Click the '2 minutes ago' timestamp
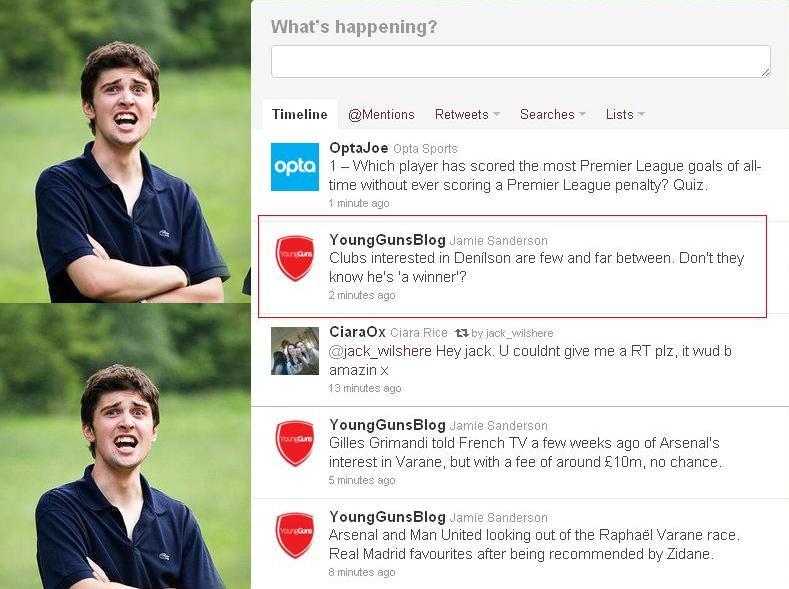Viewport: 789px width, 589px height. [362, 295]
